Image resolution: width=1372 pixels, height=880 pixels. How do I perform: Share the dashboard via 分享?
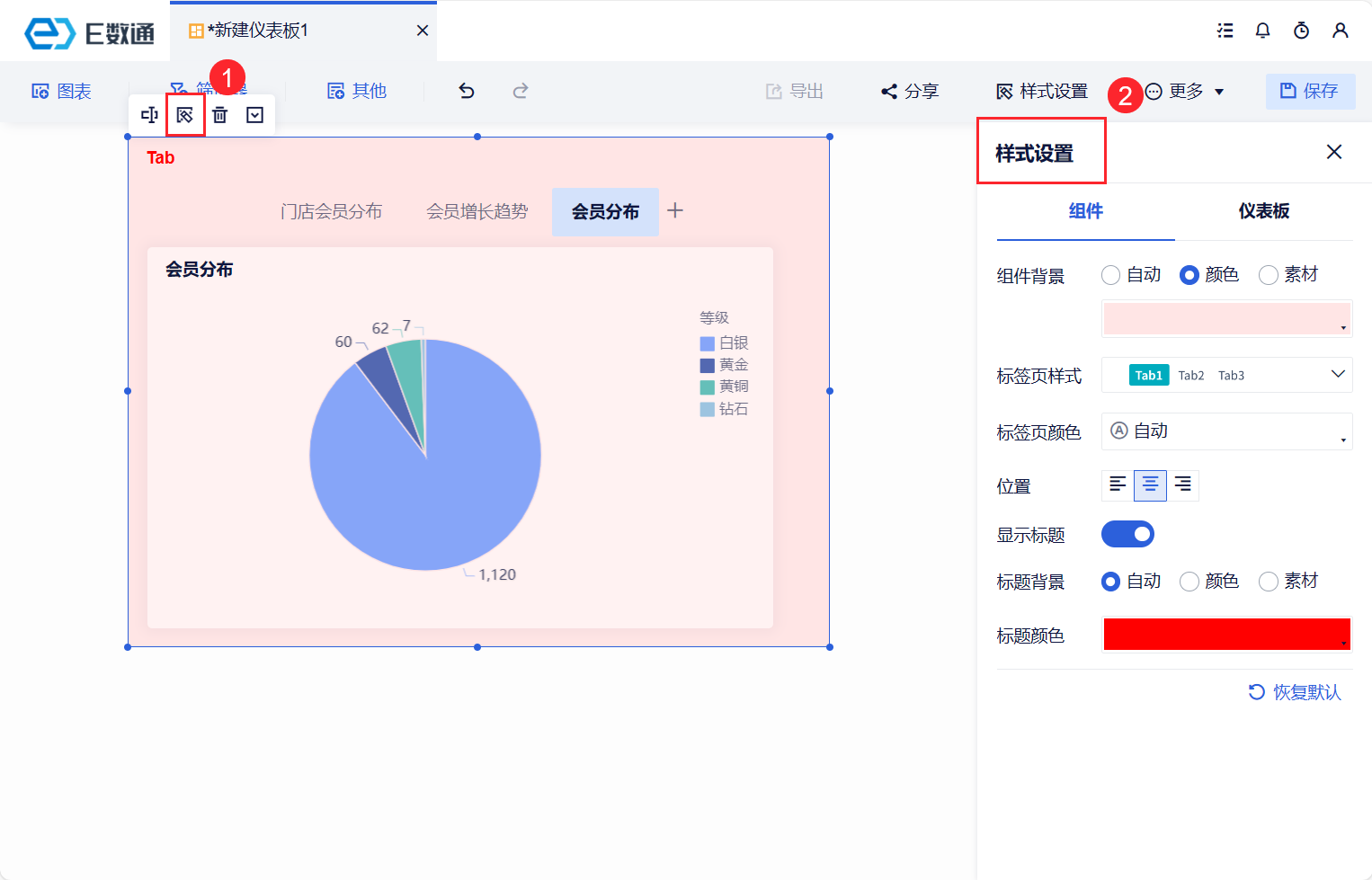tap(910, 91)
